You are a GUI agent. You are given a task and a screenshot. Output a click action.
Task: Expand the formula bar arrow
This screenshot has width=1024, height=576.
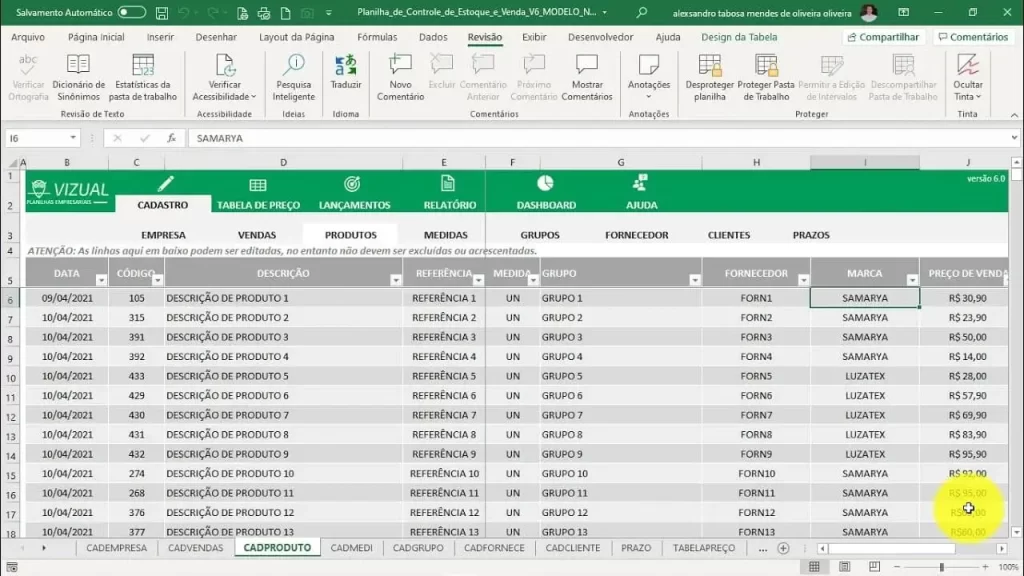[x=1014, y=138]
